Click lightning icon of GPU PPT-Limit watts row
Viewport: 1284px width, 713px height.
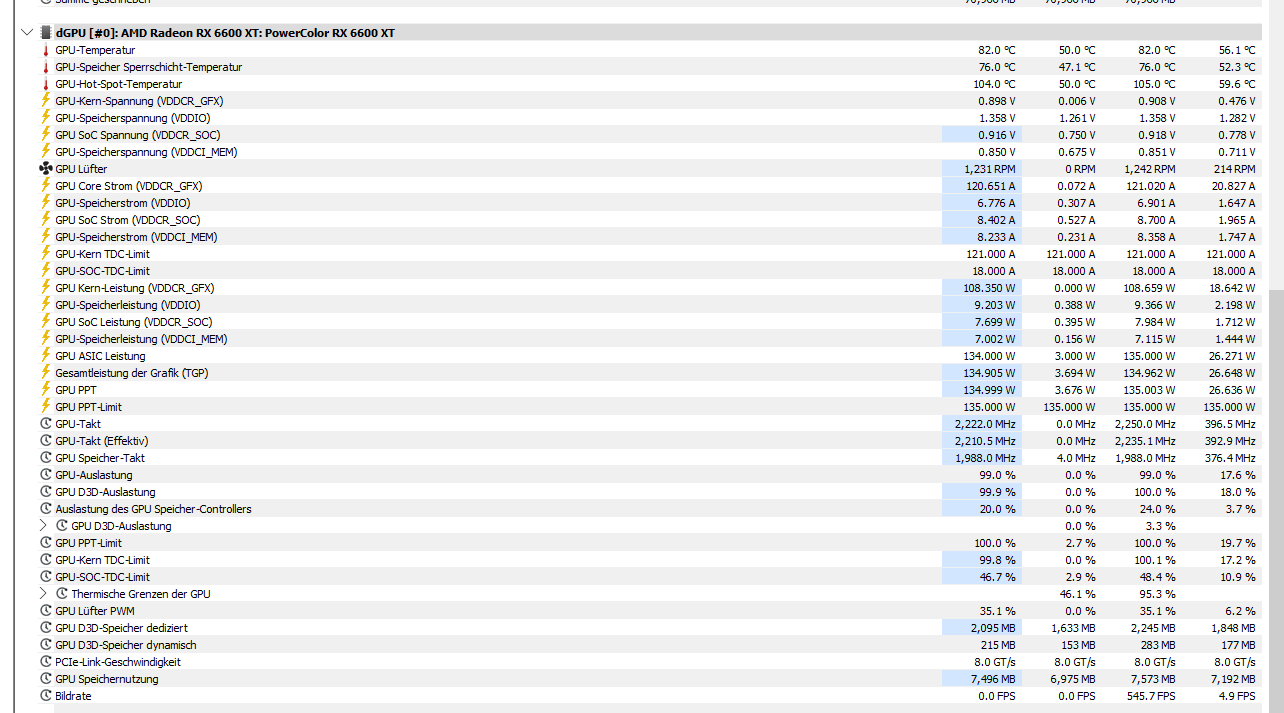[45, 407]
